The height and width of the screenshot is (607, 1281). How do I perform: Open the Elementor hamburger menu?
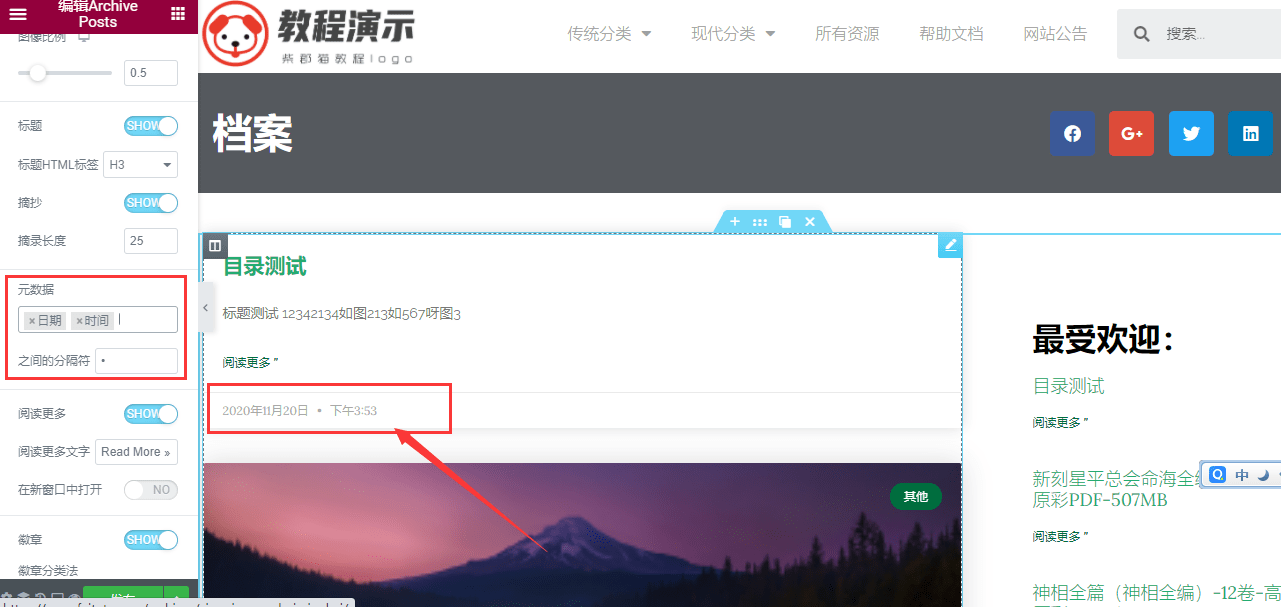(x=18, y=16)
